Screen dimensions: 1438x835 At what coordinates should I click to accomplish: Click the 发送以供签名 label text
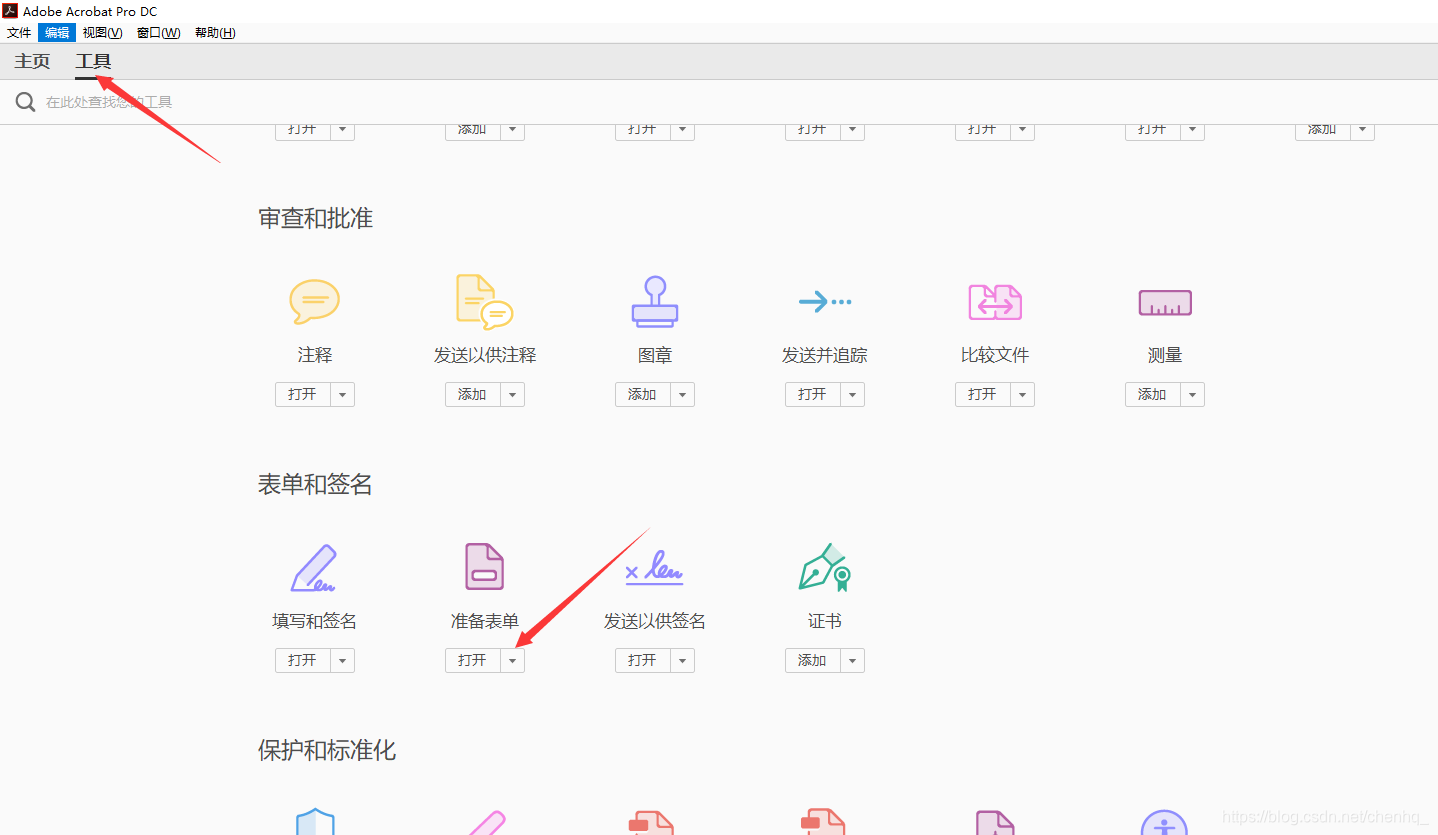point(655,621)
